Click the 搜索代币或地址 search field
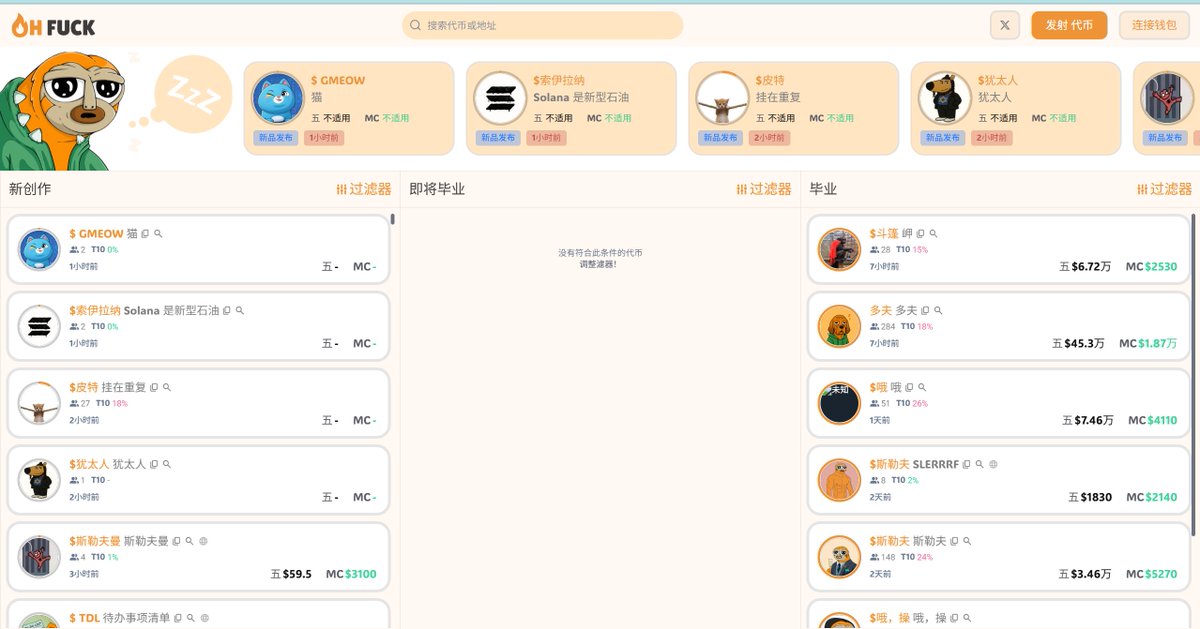 pos(543,25)
